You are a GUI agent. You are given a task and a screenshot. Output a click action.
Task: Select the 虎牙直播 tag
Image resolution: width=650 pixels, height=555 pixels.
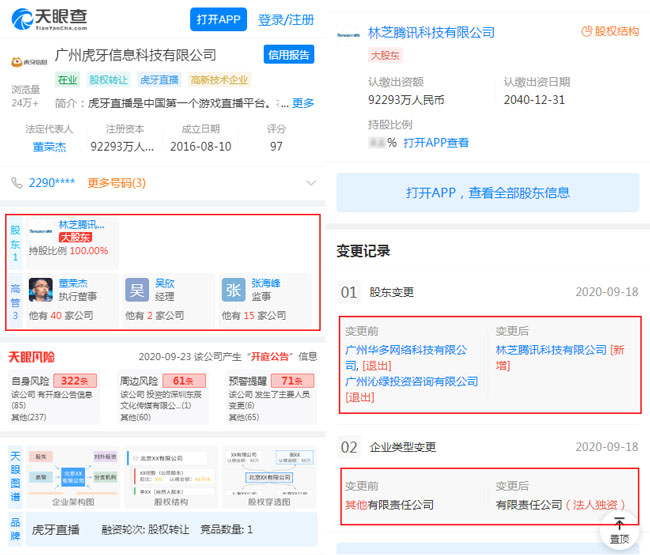point(159,80)
